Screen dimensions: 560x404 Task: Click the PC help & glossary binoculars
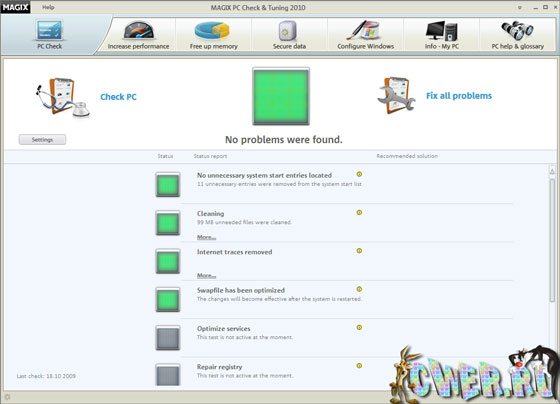517,30
